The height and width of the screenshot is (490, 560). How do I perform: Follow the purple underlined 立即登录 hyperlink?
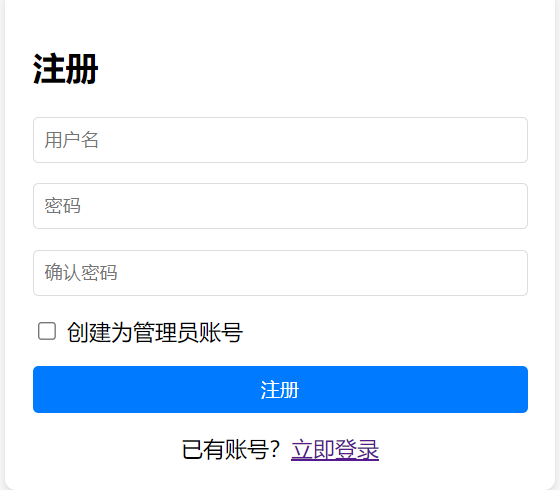click(335, 449)
